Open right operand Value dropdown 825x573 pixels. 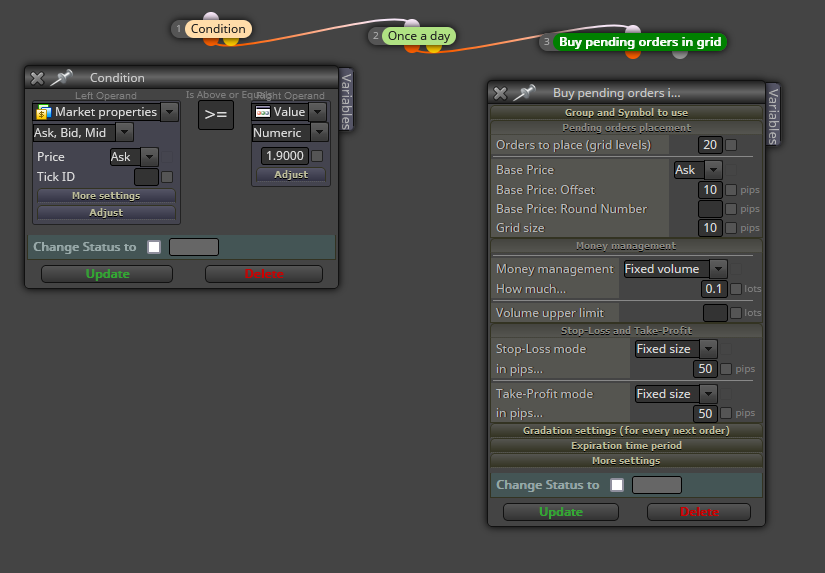317,112
